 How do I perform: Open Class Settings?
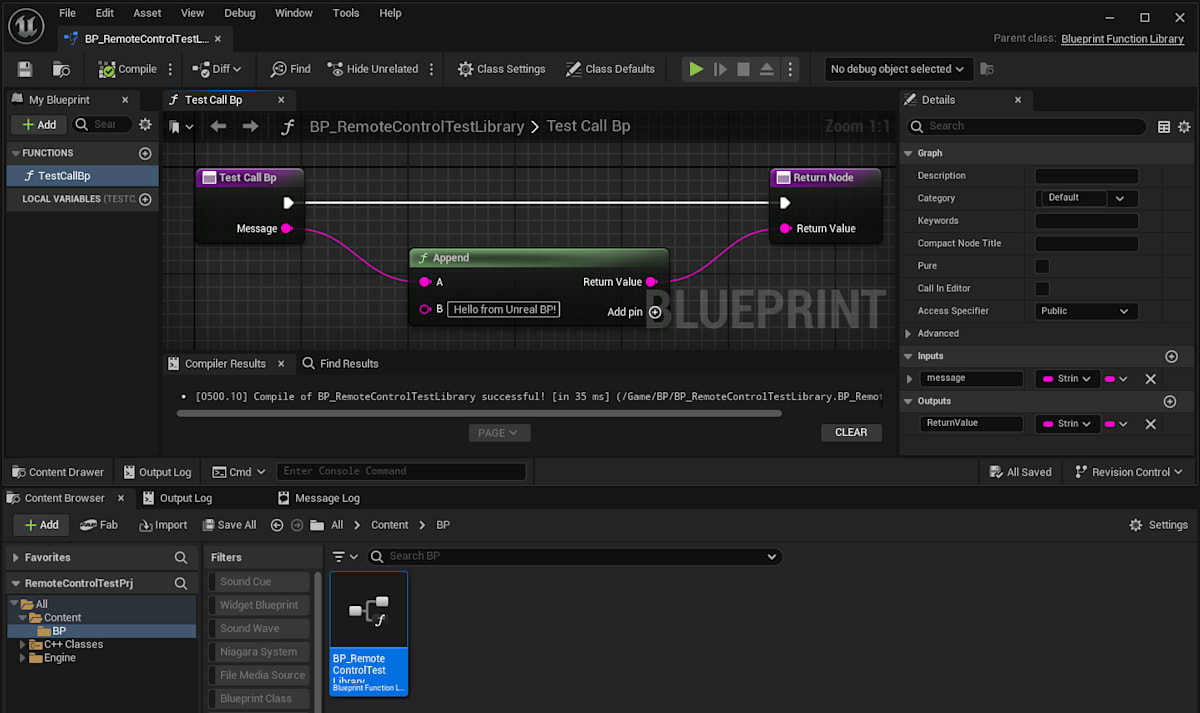tap(501, 69)
